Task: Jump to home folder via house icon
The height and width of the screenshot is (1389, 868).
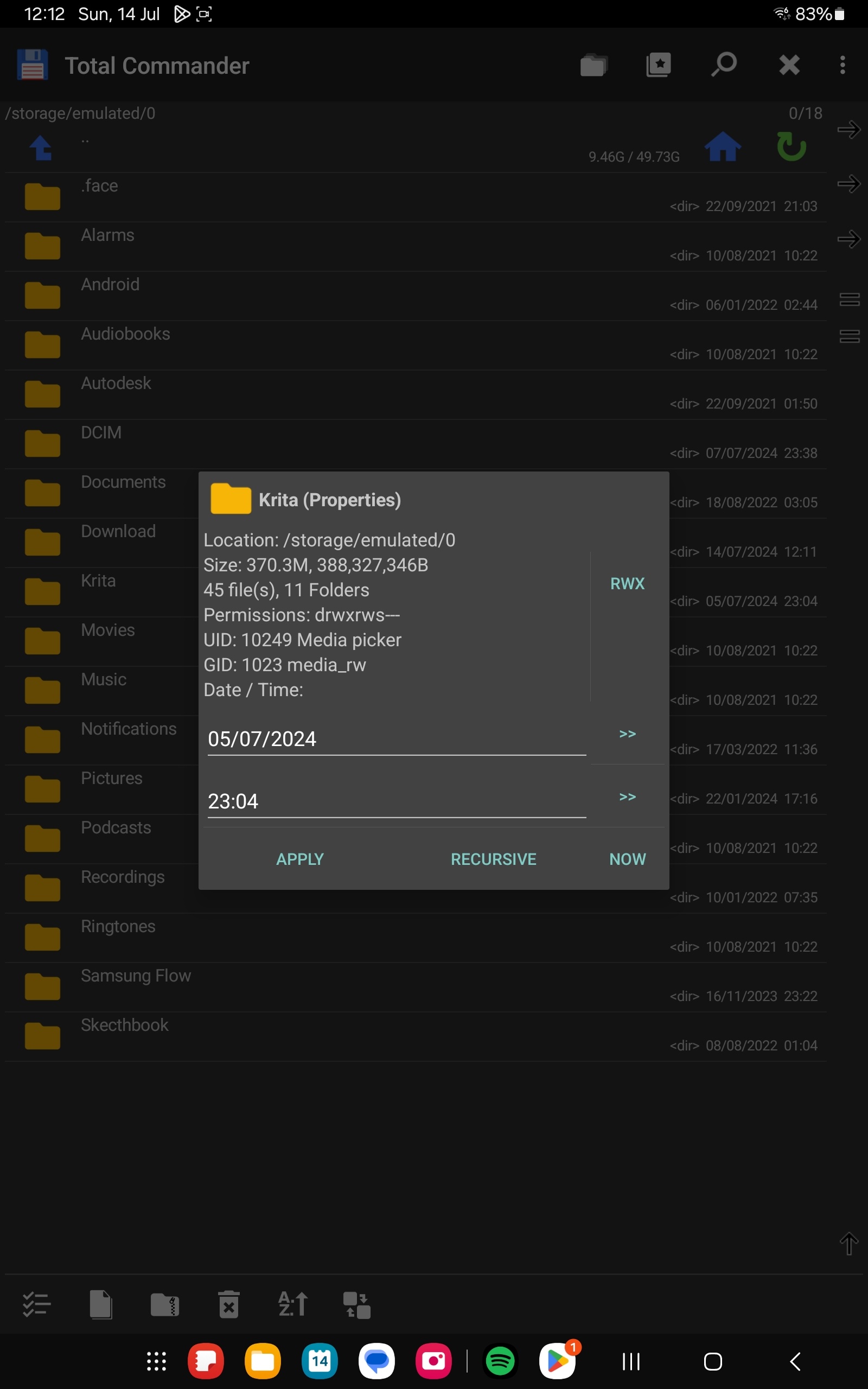Action: pyautogui.click(x=723, y=147)
